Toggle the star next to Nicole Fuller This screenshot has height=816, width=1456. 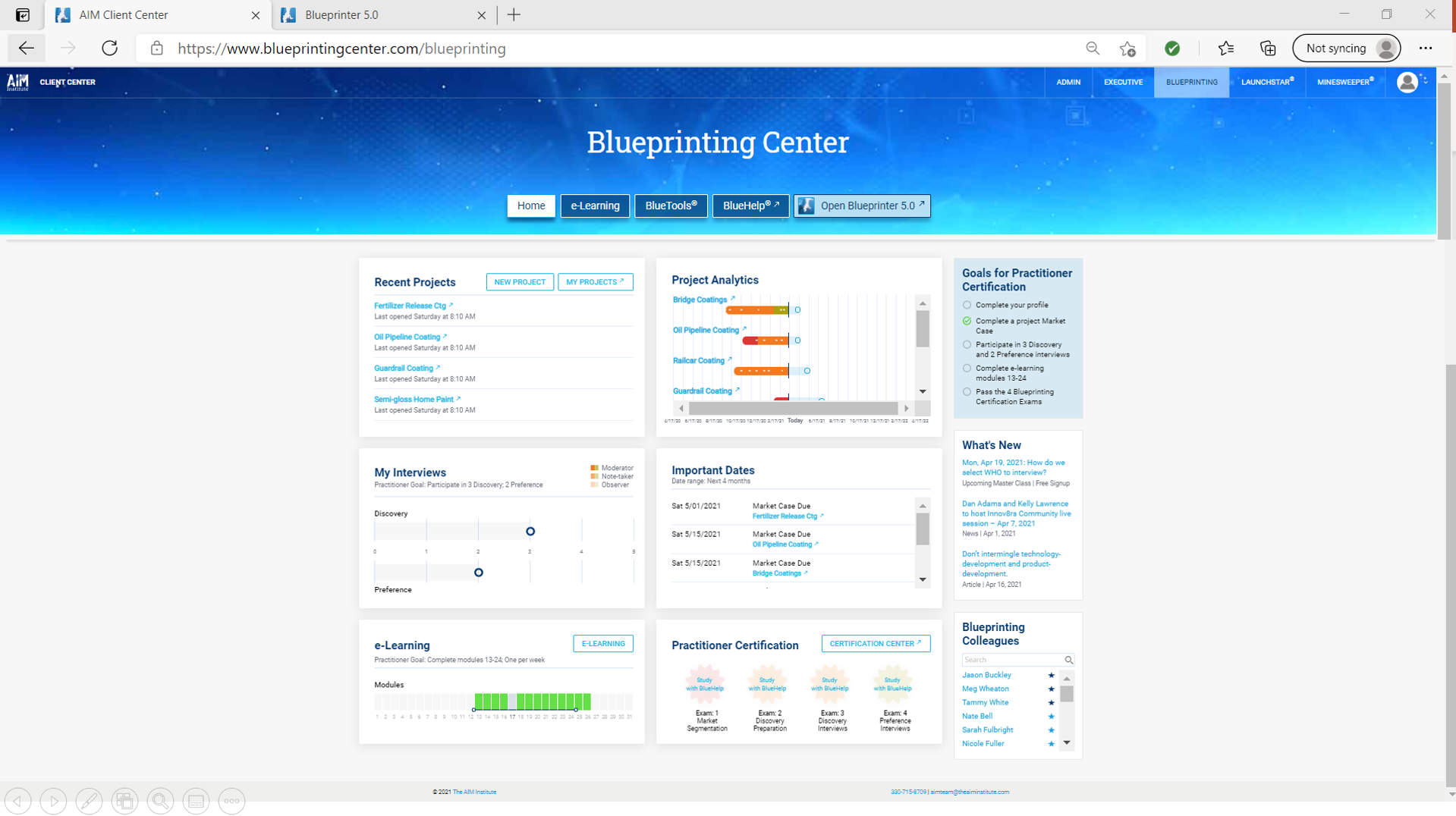(x=1051, y=743)
